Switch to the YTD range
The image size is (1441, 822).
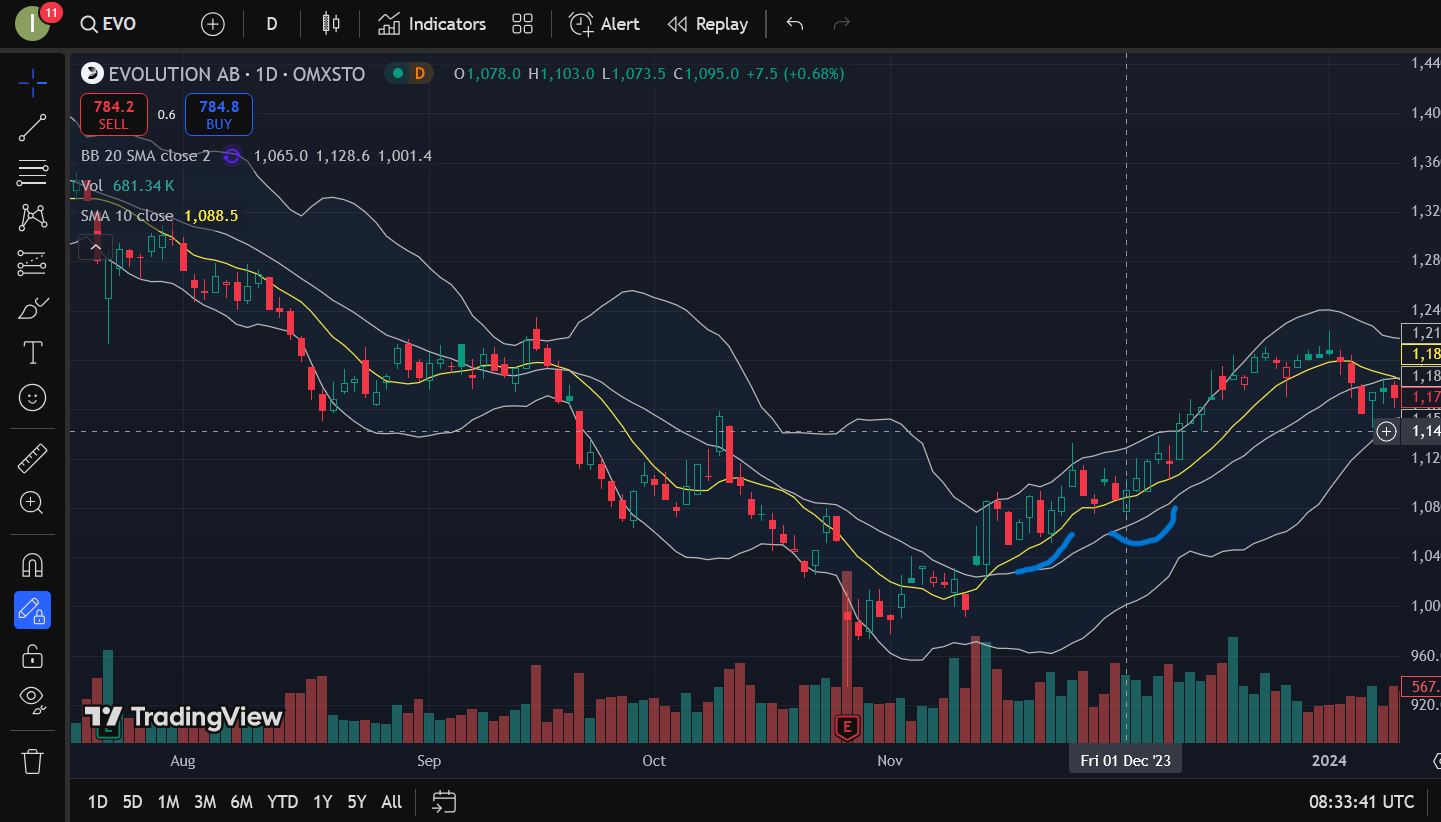[x=283, y=802]
